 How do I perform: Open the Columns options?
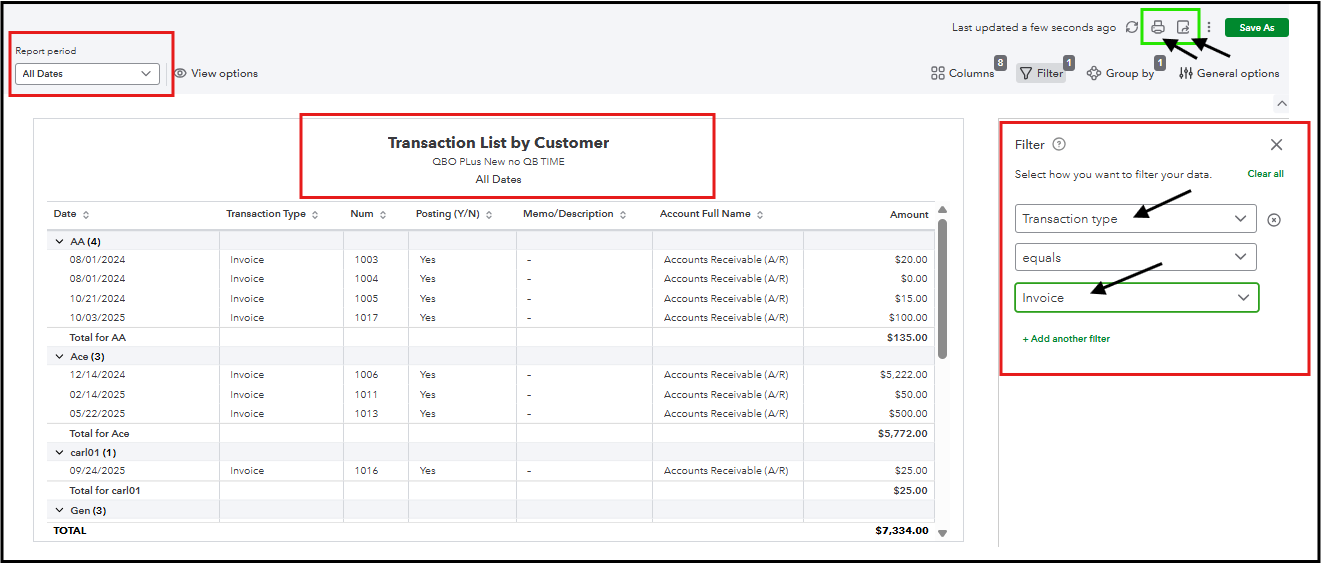tap(962, 73)
